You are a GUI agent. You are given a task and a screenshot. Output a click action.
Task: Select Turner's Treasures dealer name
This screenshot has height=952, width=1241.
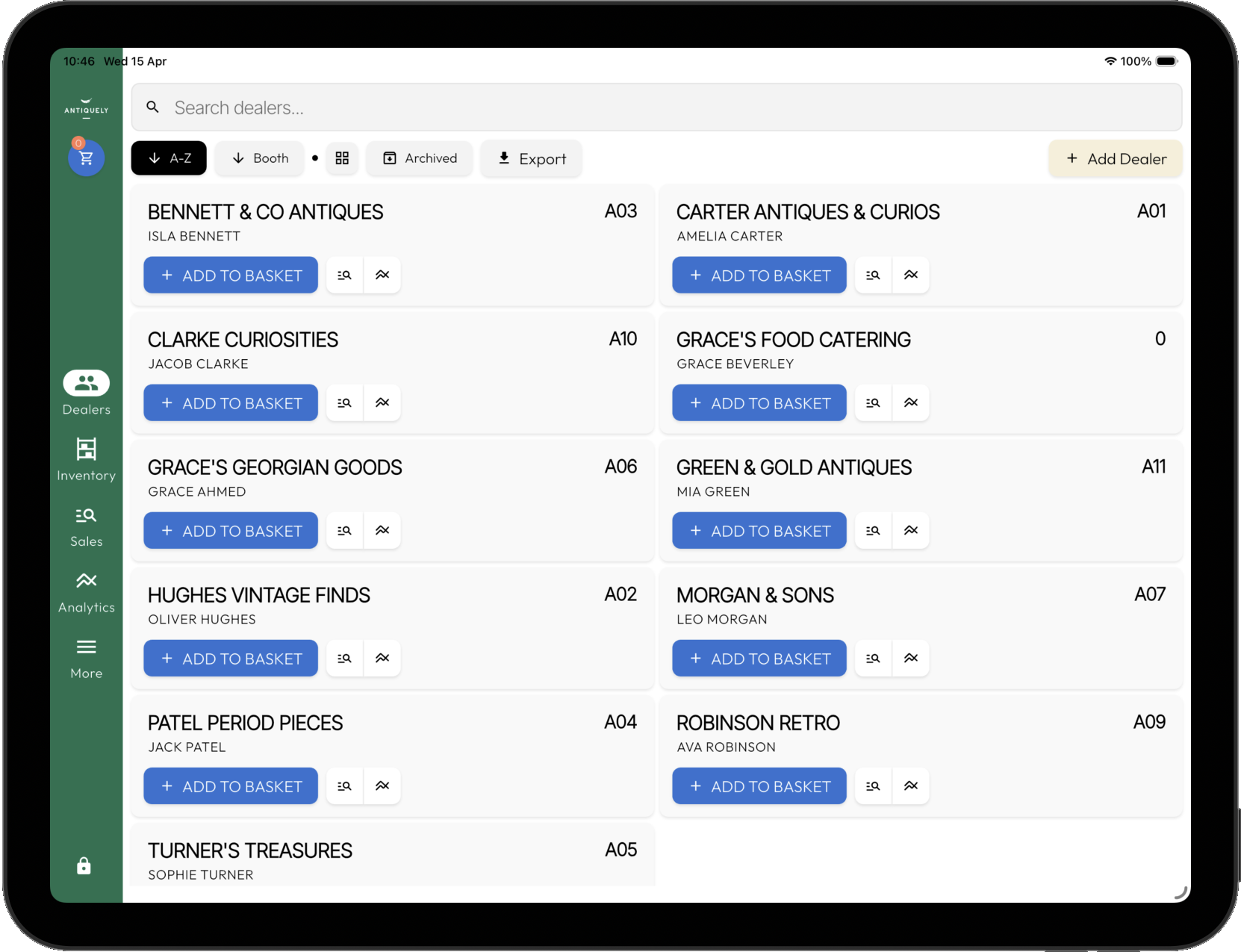pyautogui.click(x=250, y=850)
